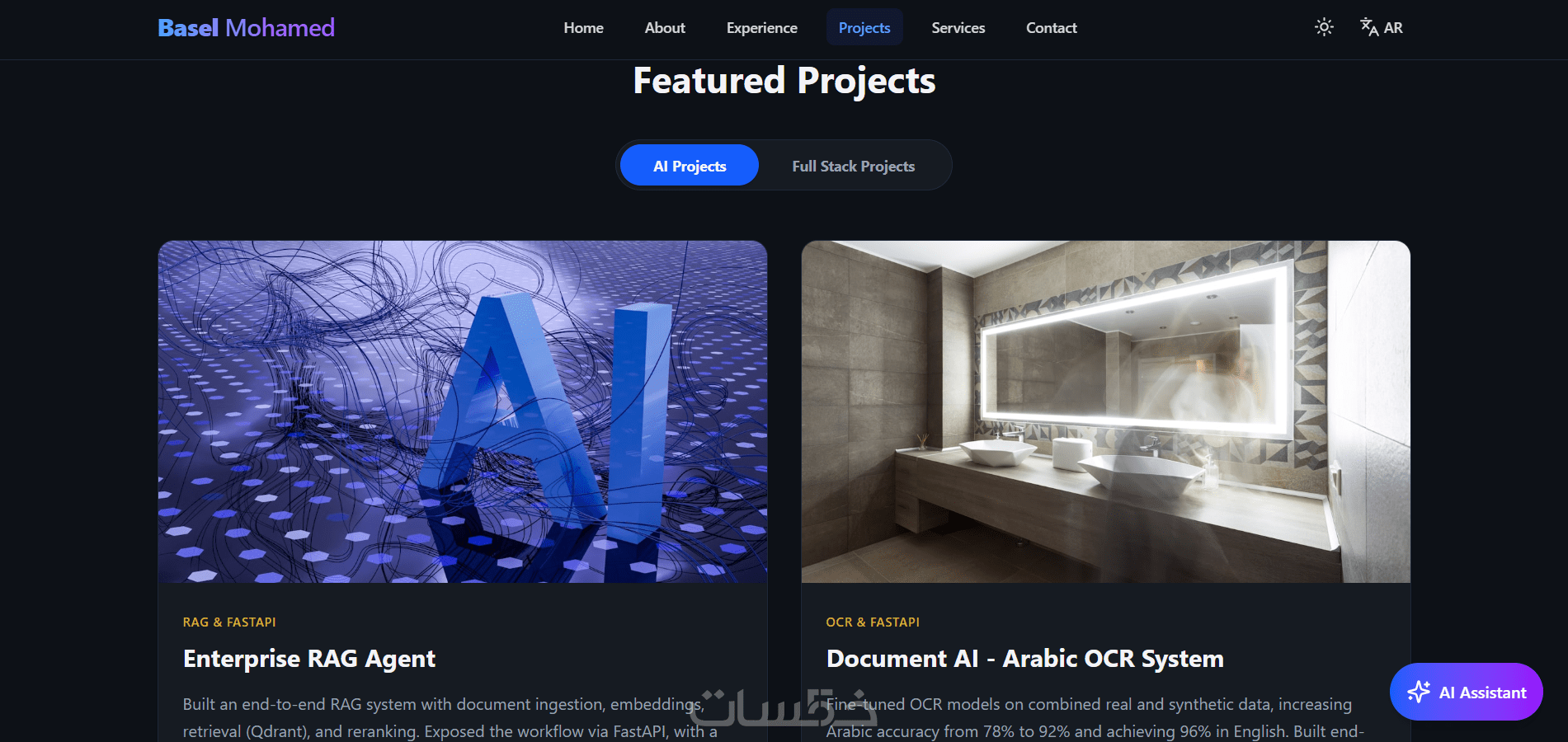Go to the Home nav link

point(583,28)
